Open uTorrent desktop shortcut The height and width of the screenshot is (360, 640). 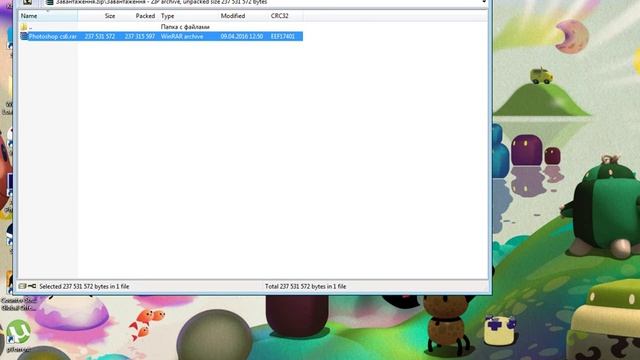(18, 335)
